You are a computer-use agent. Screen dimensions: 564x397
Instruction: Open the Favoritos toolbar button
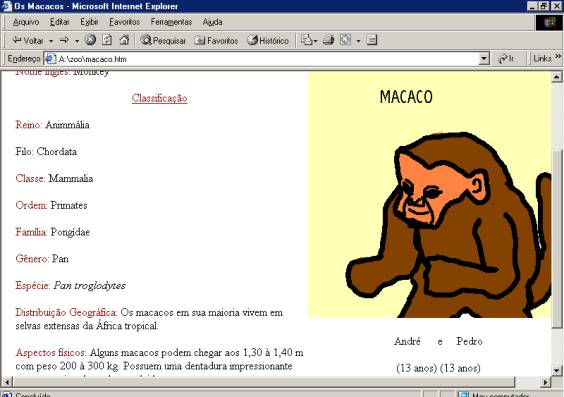(x=216, y=40)
